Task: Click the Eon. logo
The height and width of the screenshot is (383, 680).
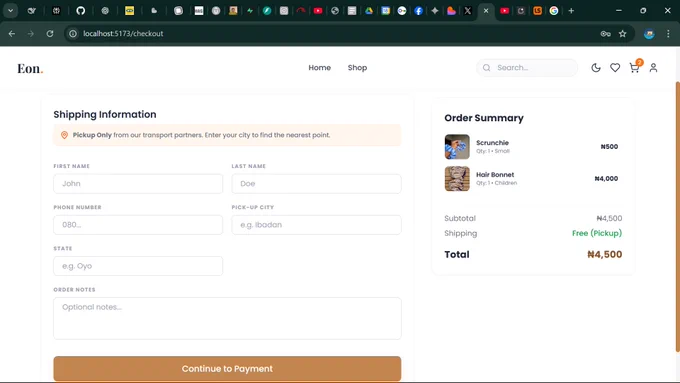Action: pyautogui.click(x=30, y=68)
